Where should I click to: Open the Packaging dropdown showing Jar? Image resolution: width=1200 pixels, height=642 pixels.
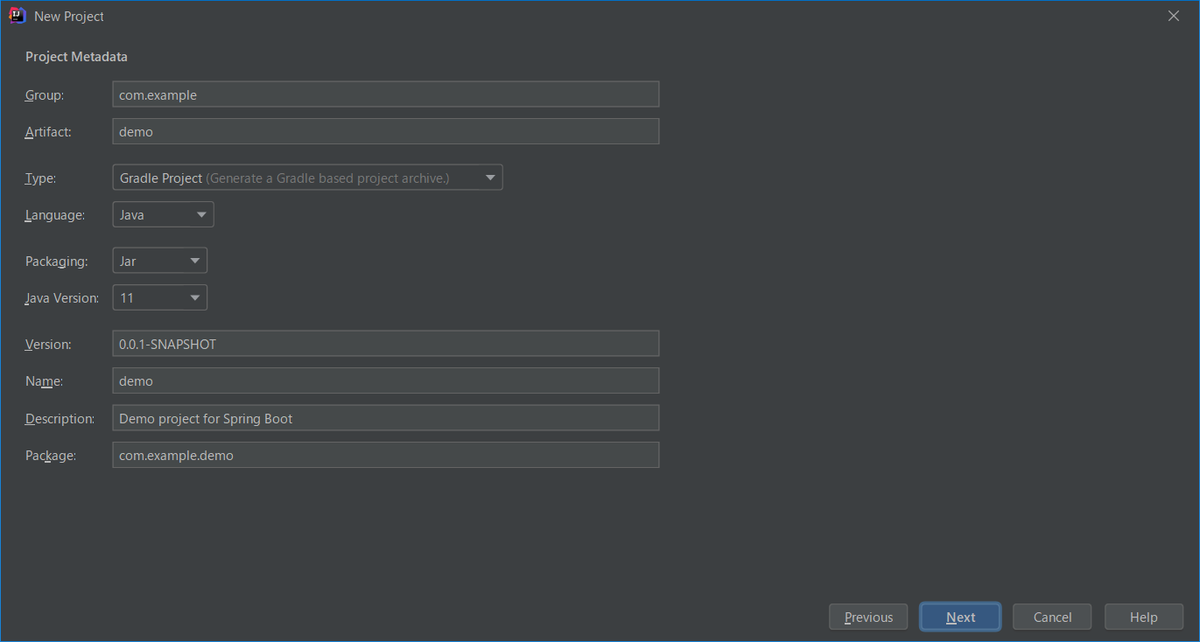160,261
